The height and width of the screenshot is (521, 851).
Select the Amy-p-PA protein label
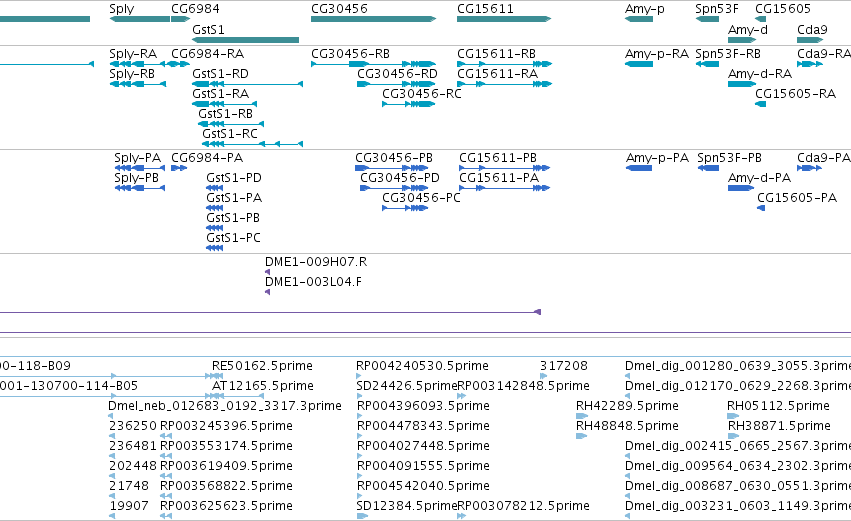point(657,158)
